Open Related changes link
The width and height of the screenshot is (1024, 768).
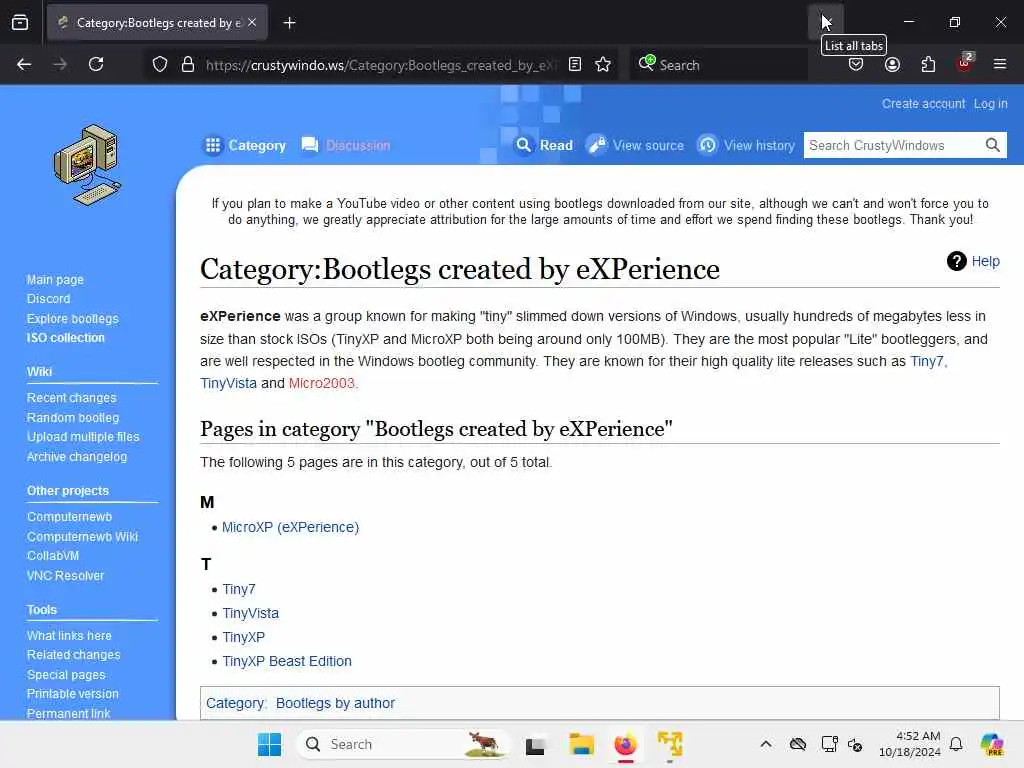pos(73,654)
